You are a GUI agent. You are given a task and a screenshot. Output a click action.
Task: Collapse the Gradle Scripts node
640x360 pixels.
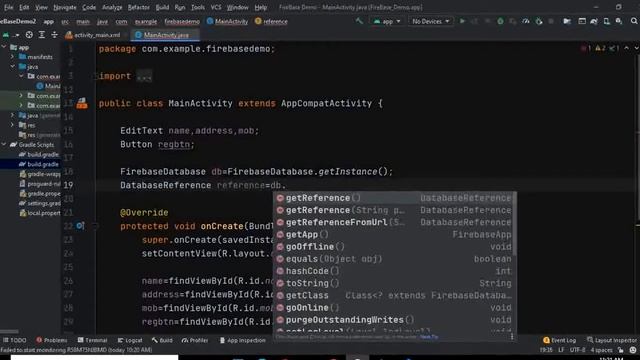point(4,144)
